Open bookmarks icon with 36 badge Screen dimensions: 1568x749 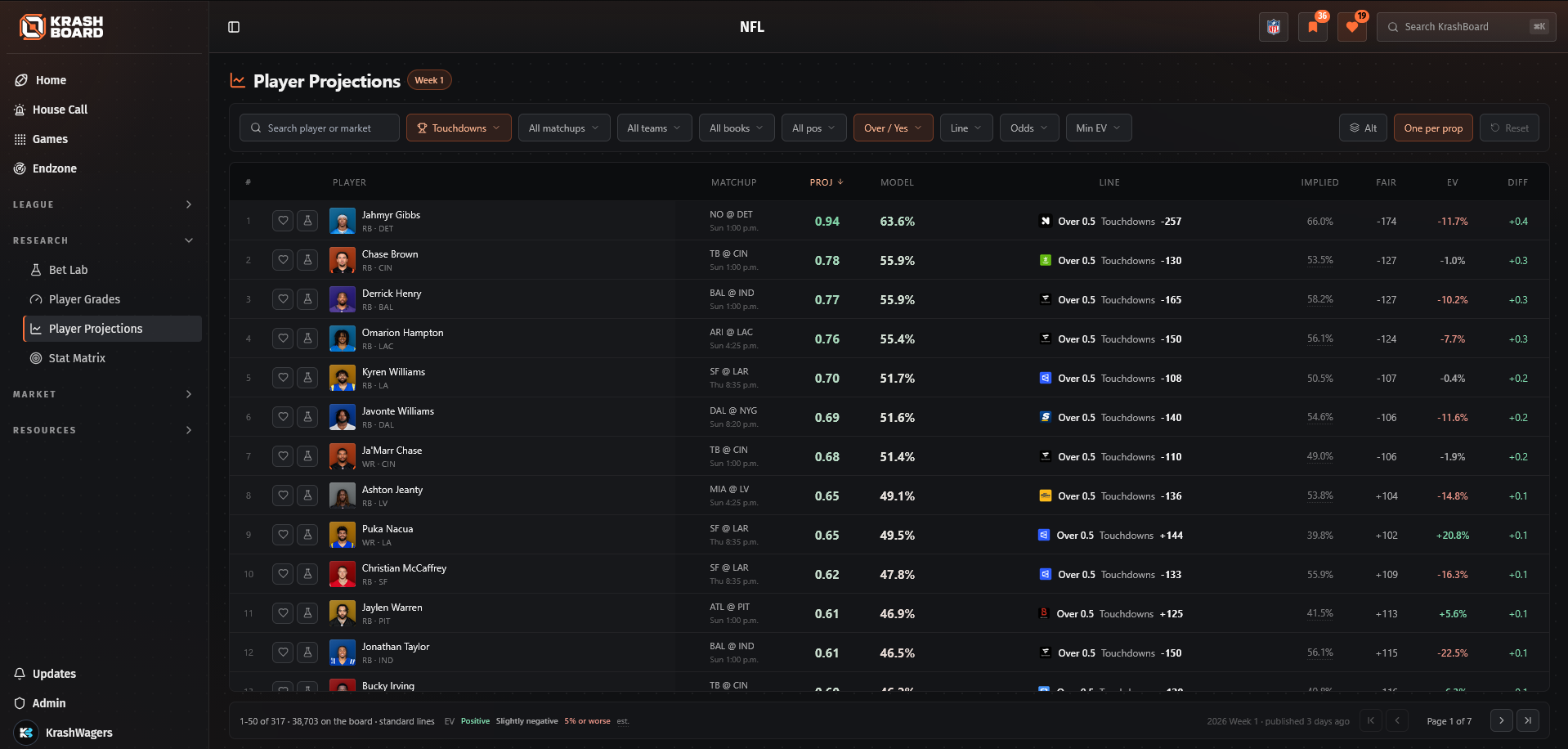click(1313, 27)
